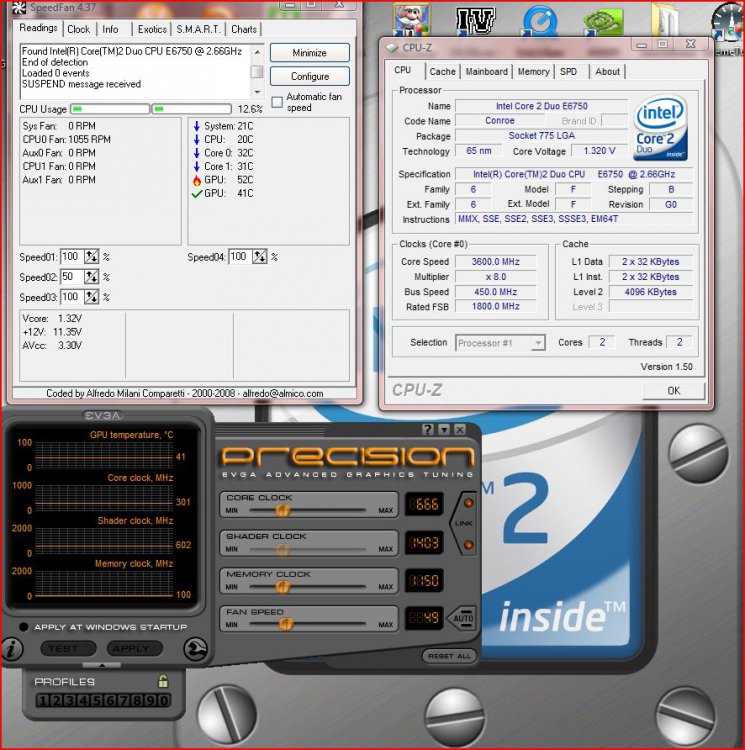Click the GPU temperature graph

click(104, 455)
